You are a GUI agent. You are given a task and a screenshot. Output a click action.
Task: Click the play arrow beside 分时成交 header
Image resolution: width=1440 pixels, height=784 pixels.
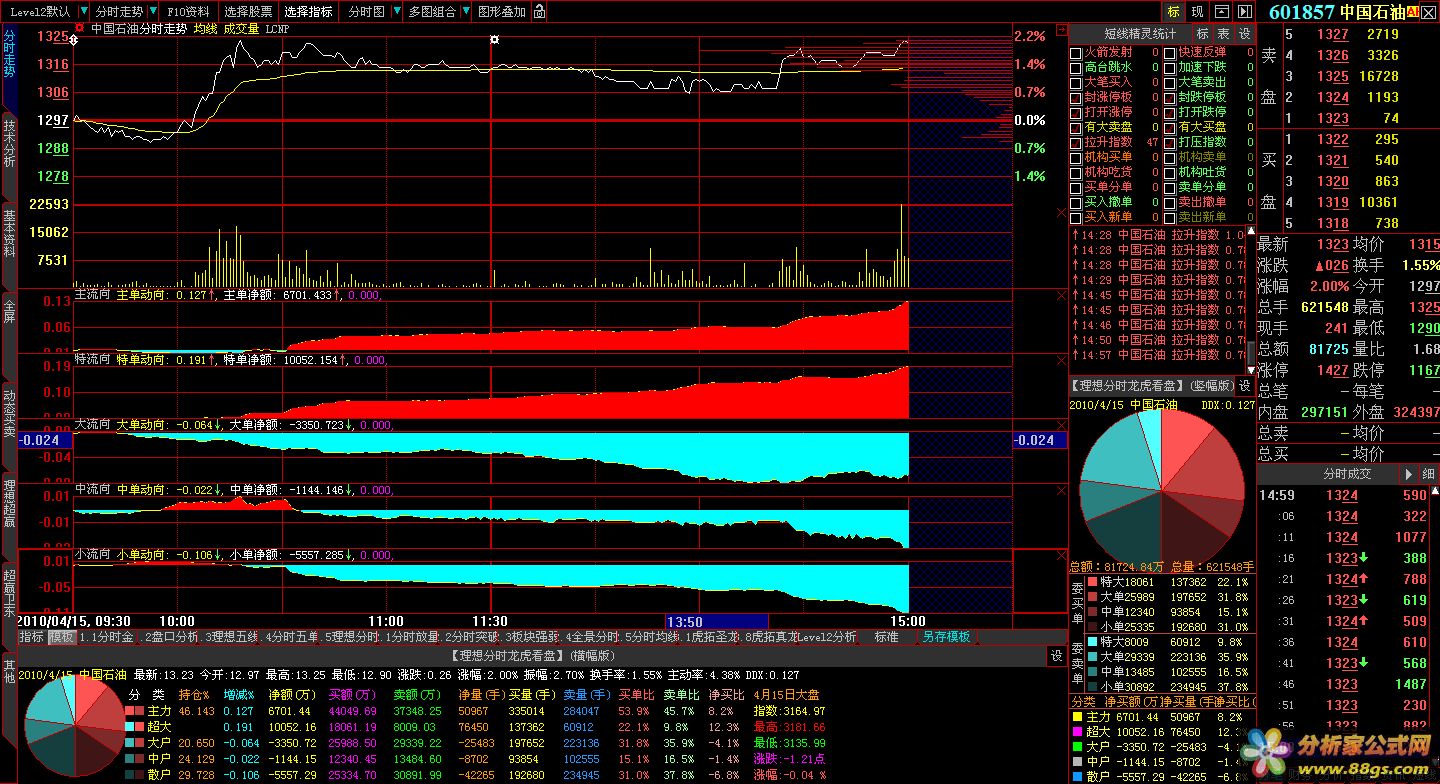coord(1408,474)
